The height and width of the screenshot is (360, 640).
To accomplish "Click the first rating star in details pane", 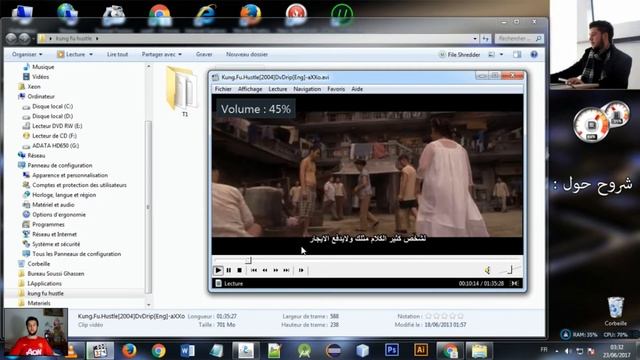I will pos(428,316).
